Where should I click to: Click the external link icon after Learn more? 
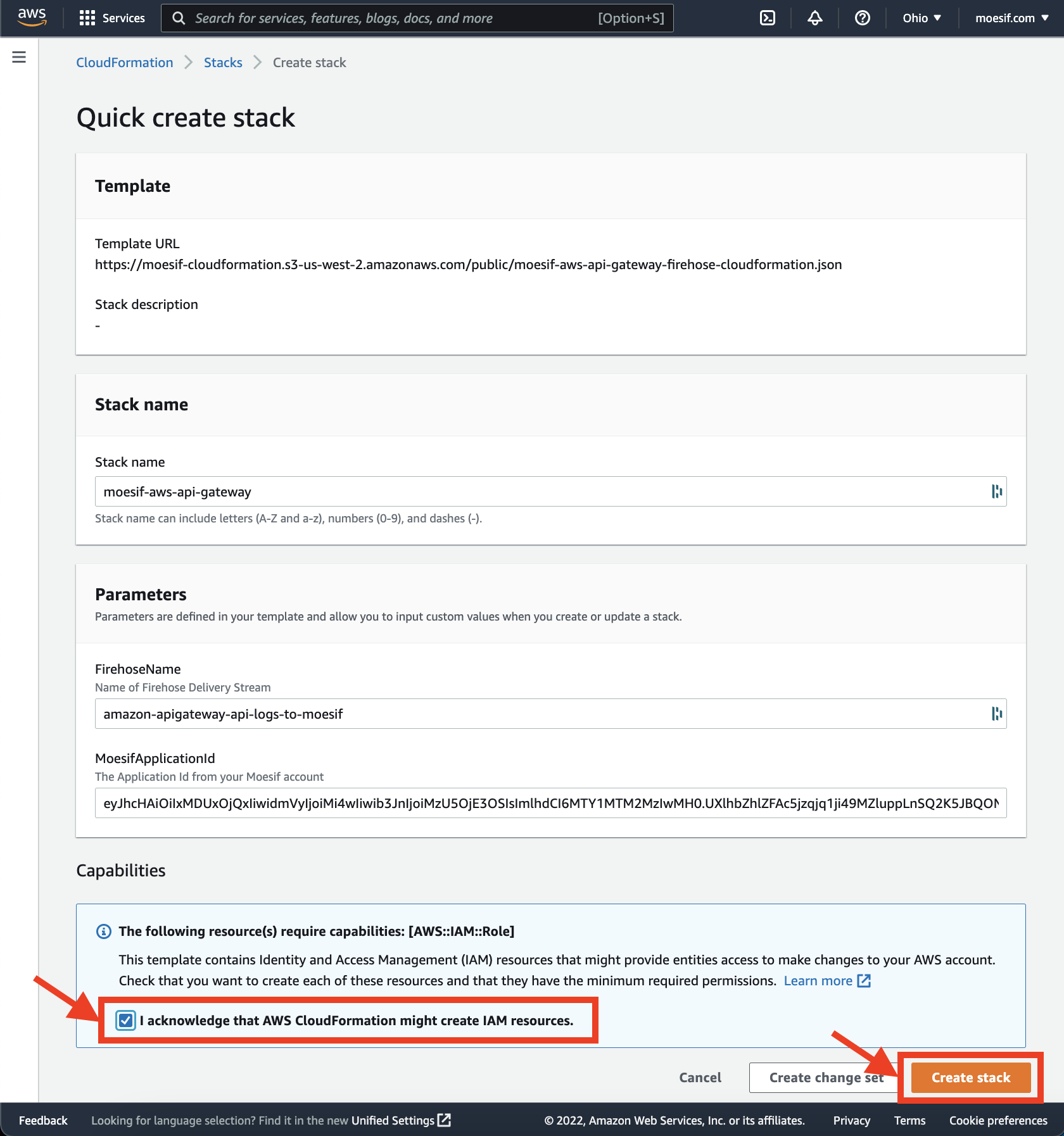[x=864, y=980]
